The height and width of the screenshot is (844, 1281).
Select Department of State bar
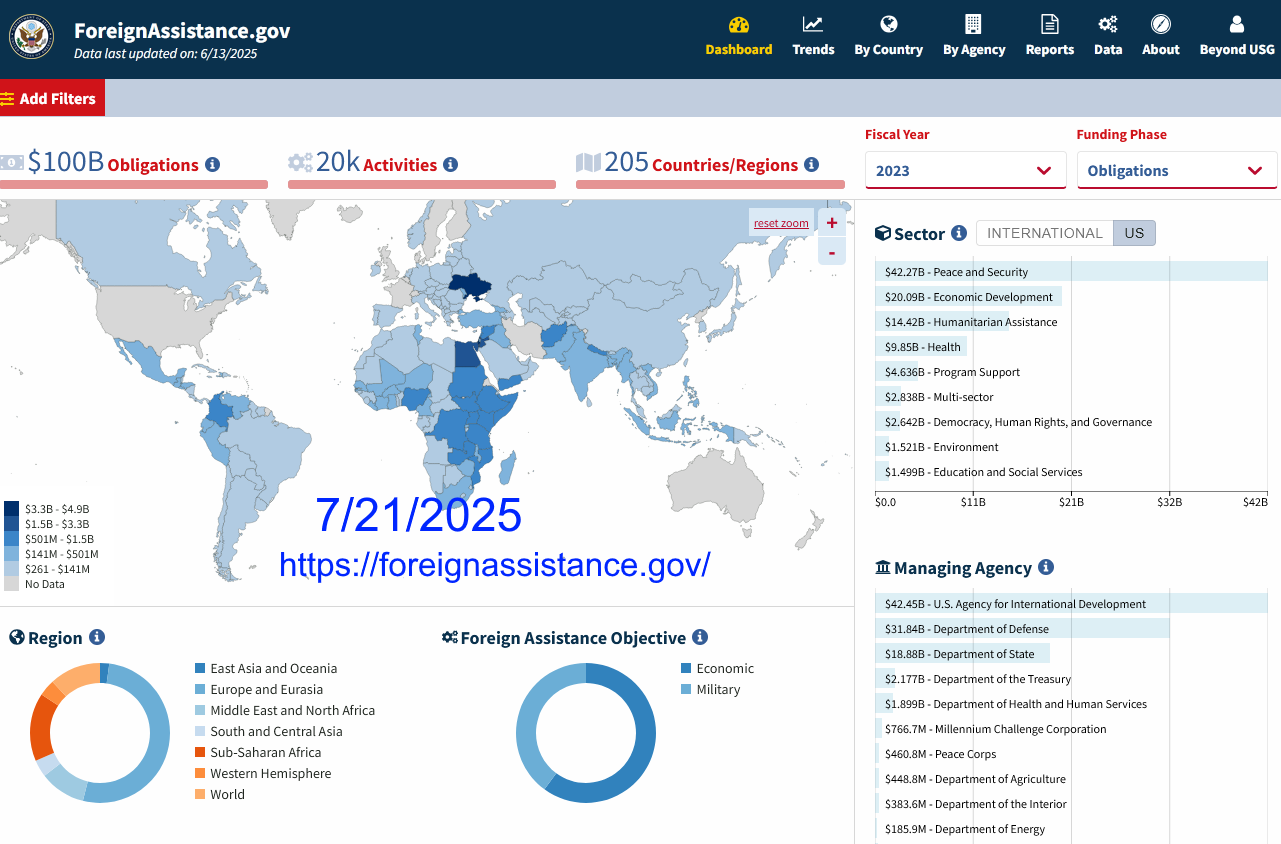(962, 654)
